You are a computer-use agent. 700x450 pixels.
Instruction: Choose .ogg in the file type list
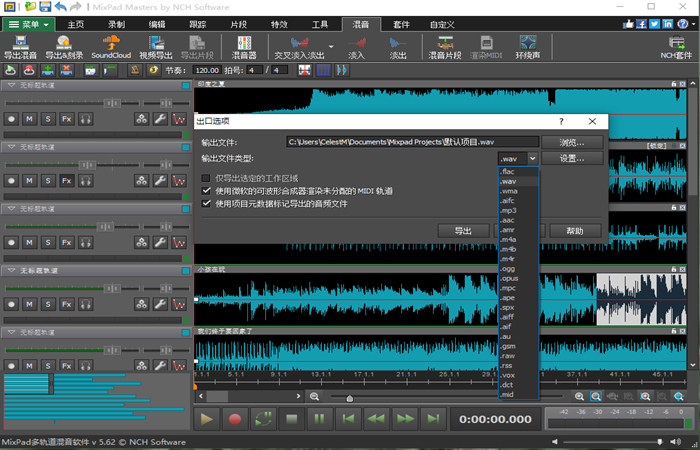[519, 269]
